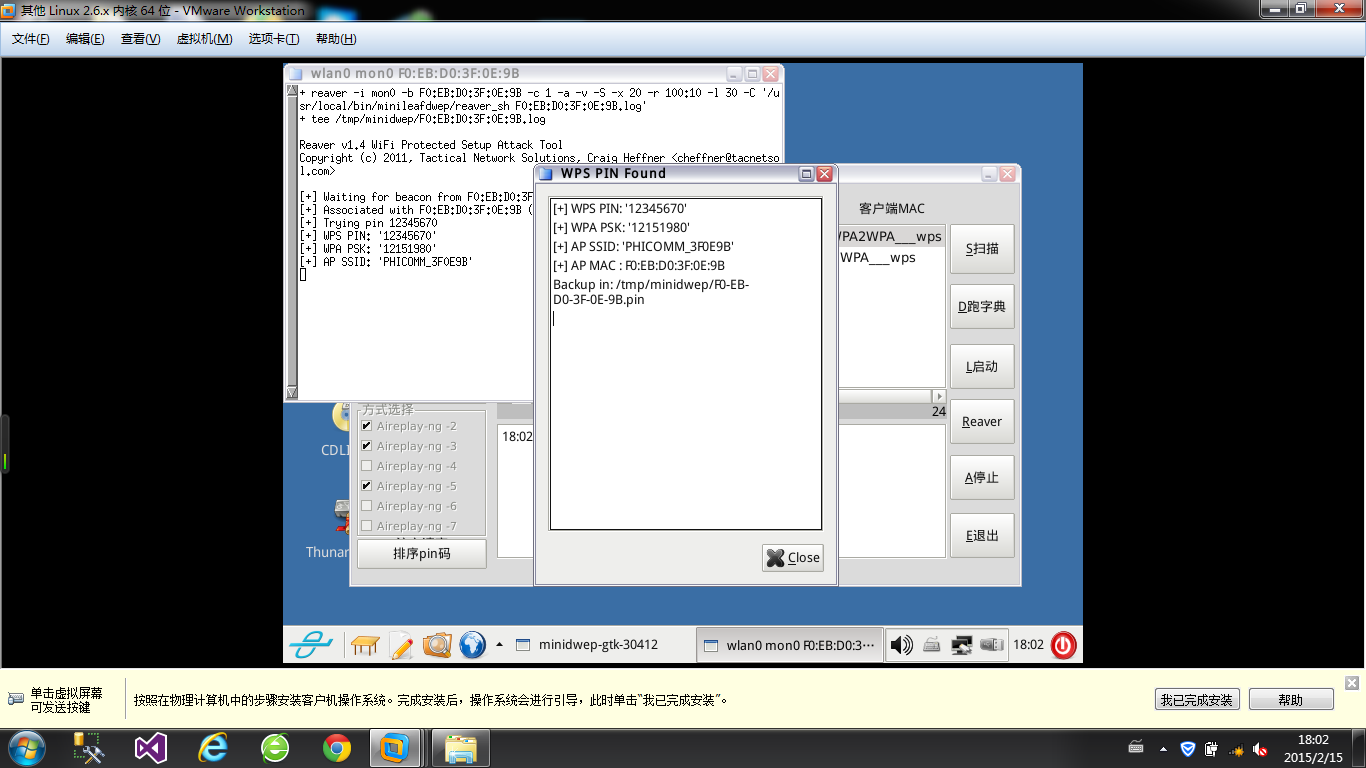Click the blue shield security tray icon
This screenshot has height=768, width=1366.
click(1187, 749)
